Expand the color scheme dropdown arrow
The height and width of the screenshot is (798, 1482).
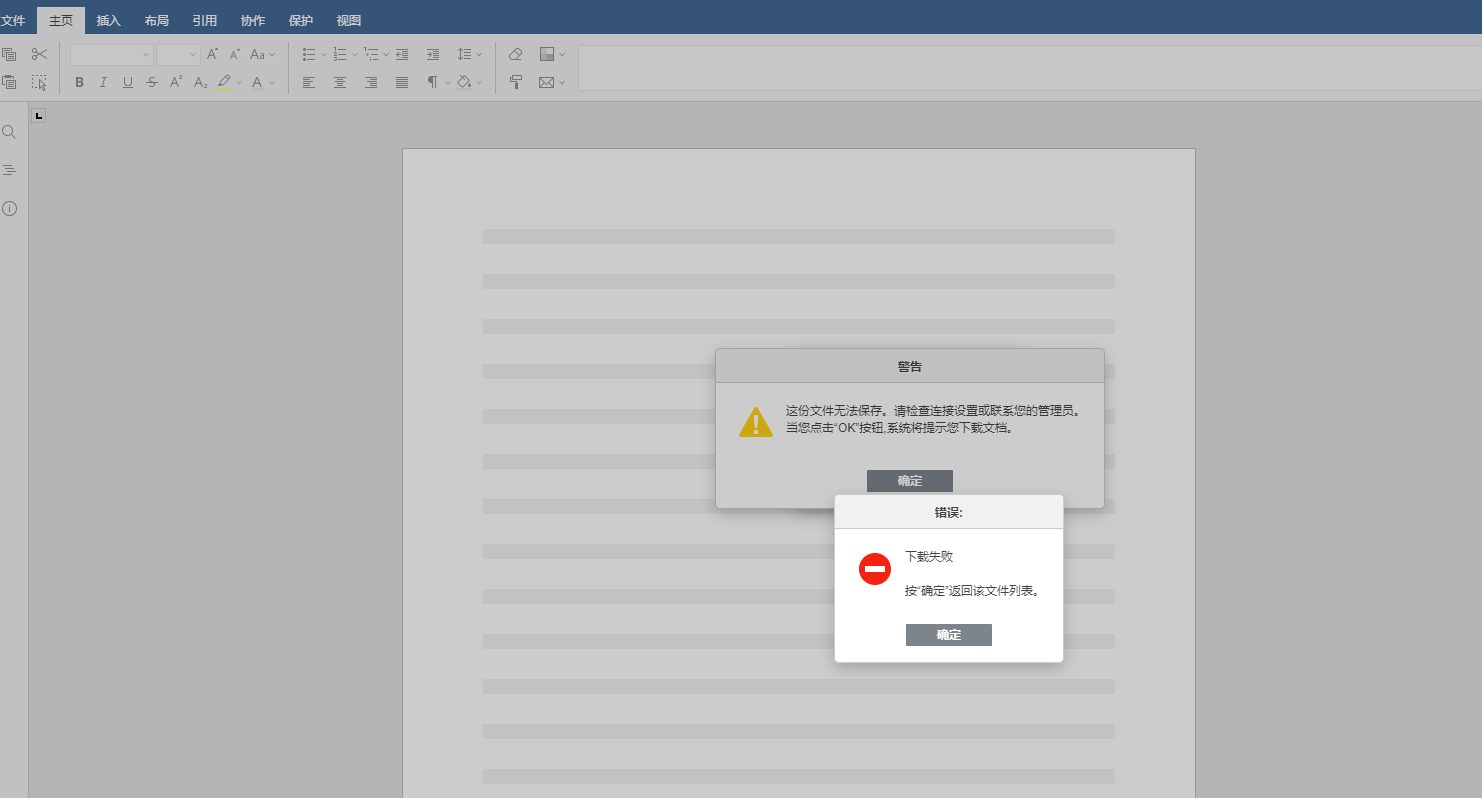pos(562,54)
